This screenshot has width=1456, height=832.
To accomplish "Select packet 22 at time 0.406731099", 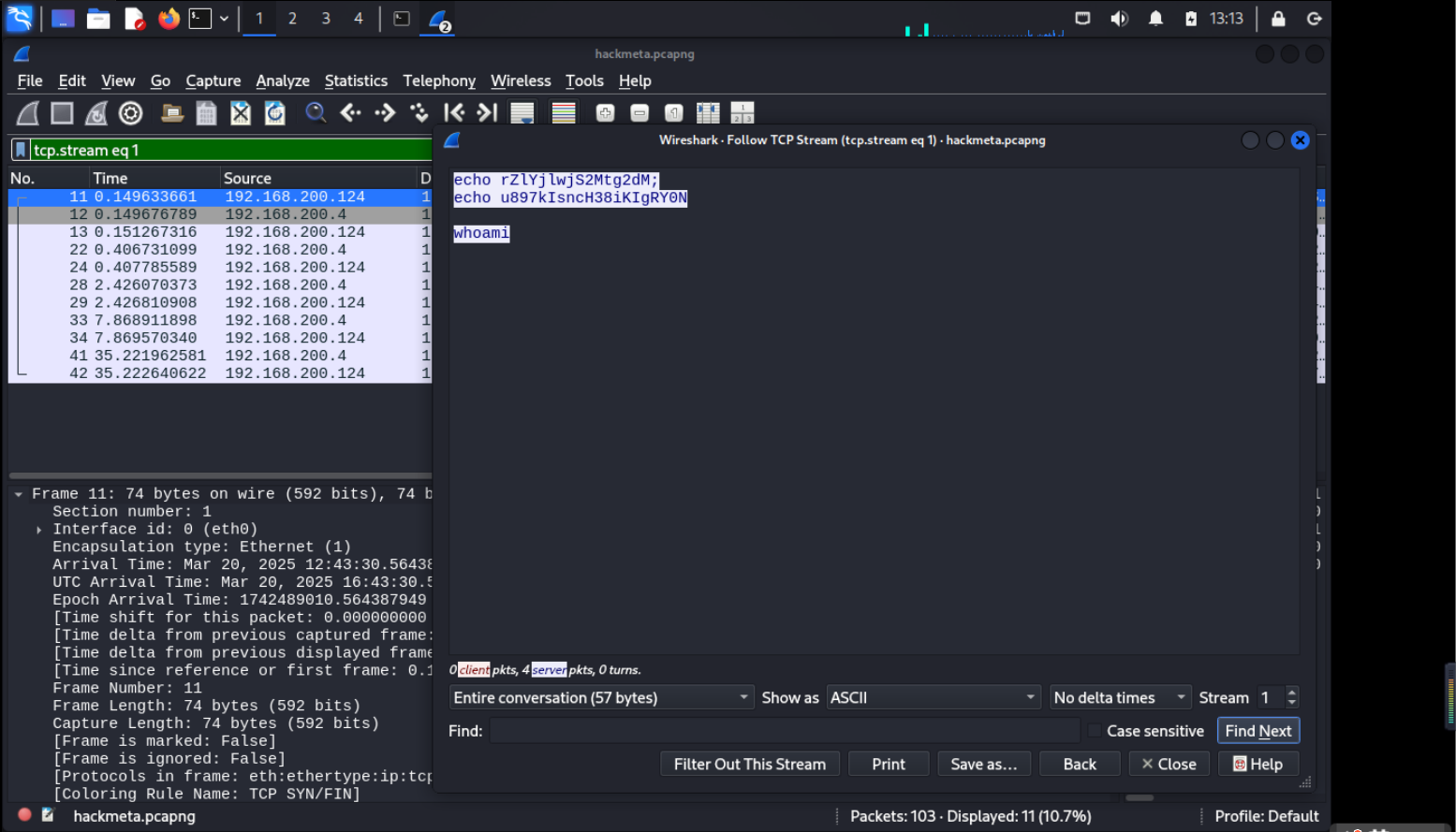I will click(x=220, y=250).
